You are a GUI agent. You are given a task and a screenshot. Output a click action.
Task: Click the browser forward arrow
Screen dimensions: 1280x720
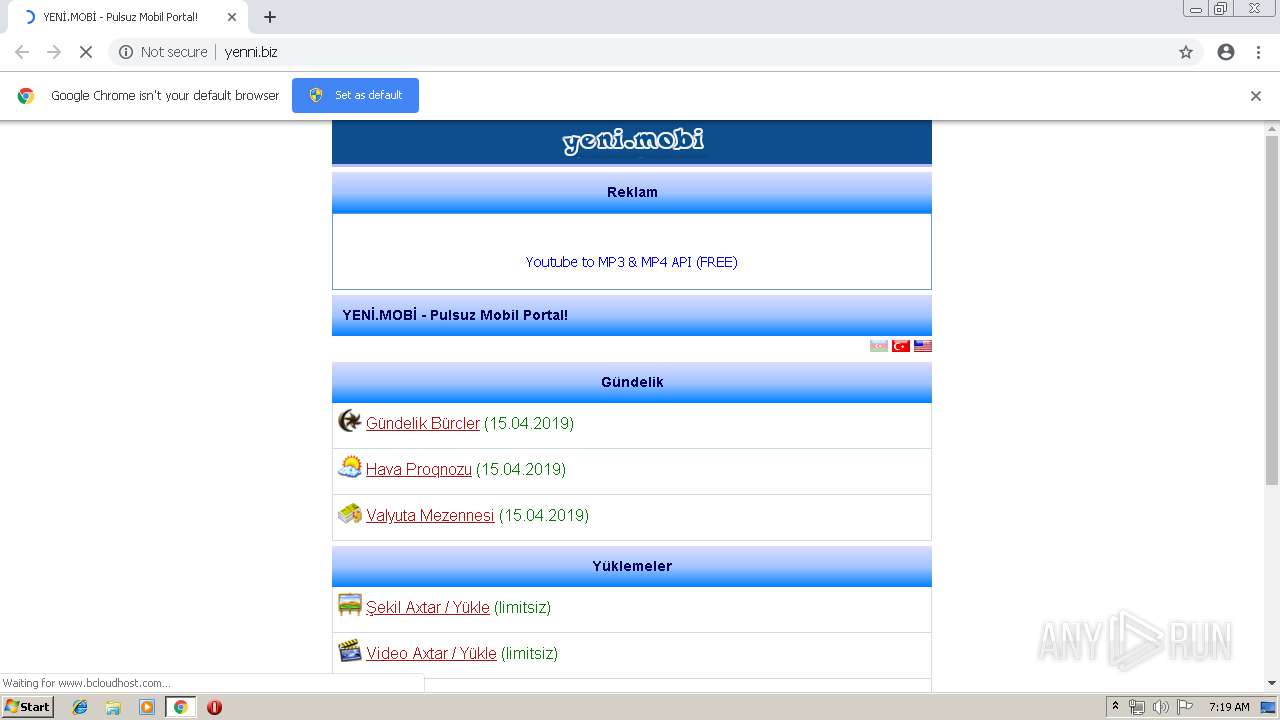point(54,52)
